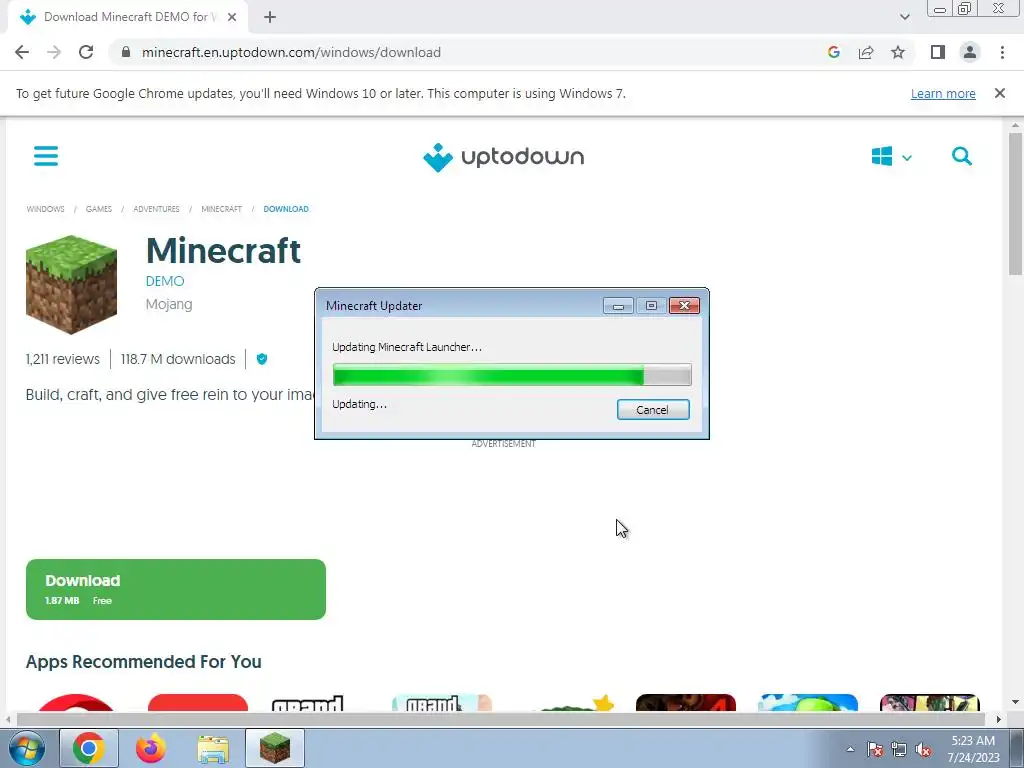Open the Windows Start menu
The width and height of the screenshot is (1024, 768).
click(x=26, y=748)
